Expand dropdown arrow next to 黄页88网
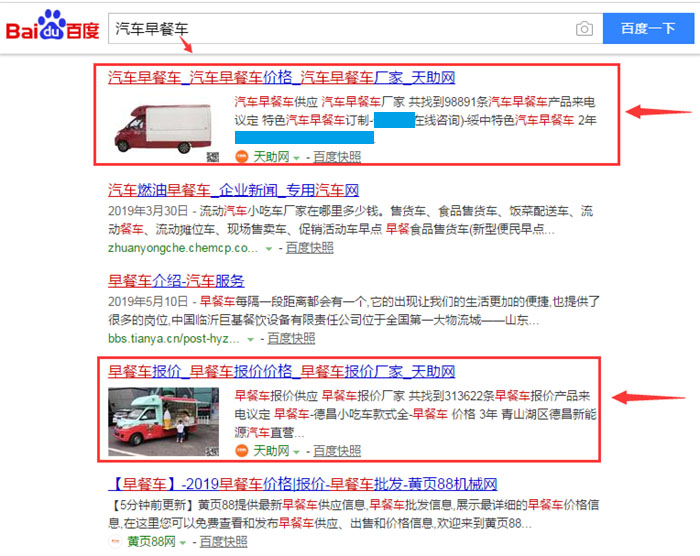 pos(183,543)
